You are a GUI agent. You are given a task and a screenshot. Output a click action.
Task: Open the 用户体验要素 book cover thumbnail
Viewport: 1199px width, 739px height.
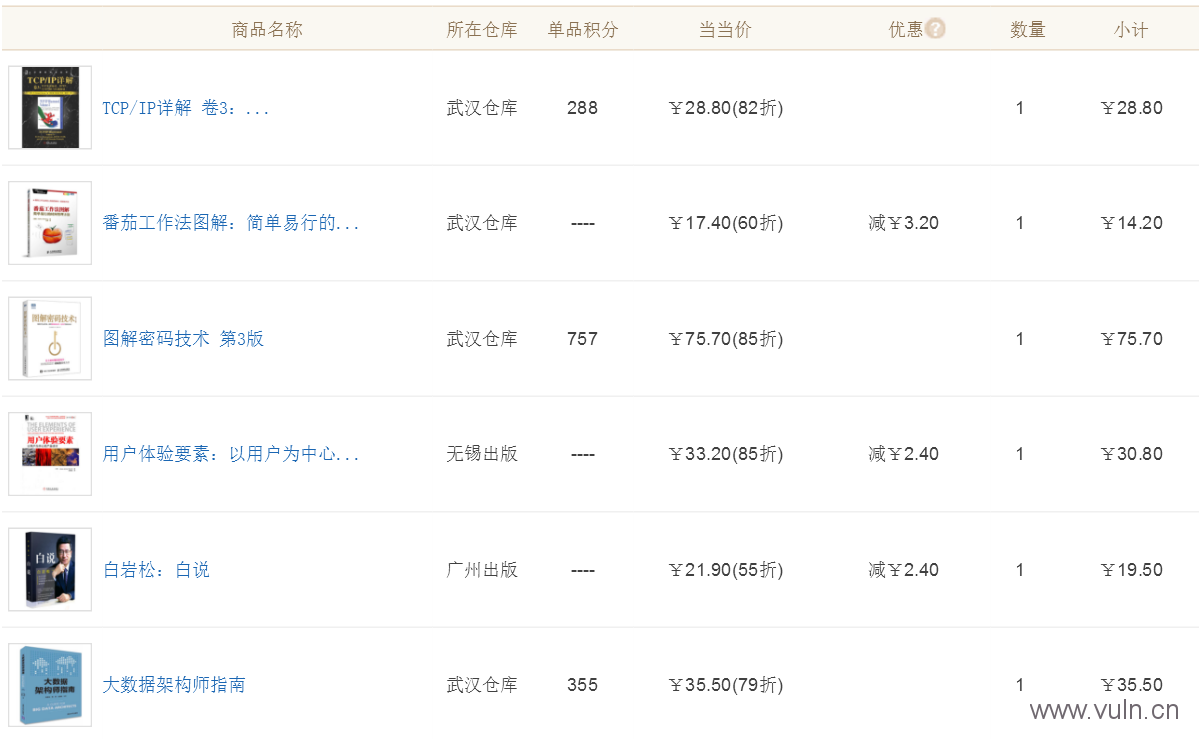click(50, 454)
